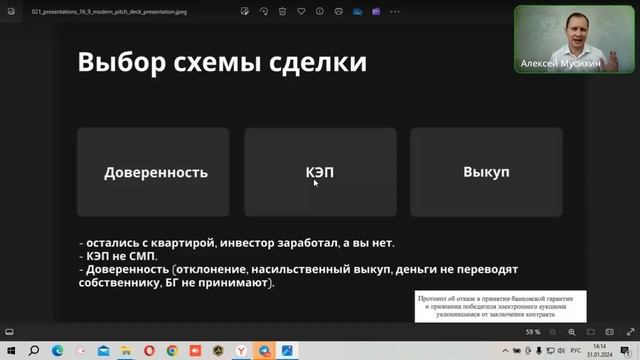Enter full screen with diagonal arrows icon
Screen dimensions: 640x360
[630, 332]
